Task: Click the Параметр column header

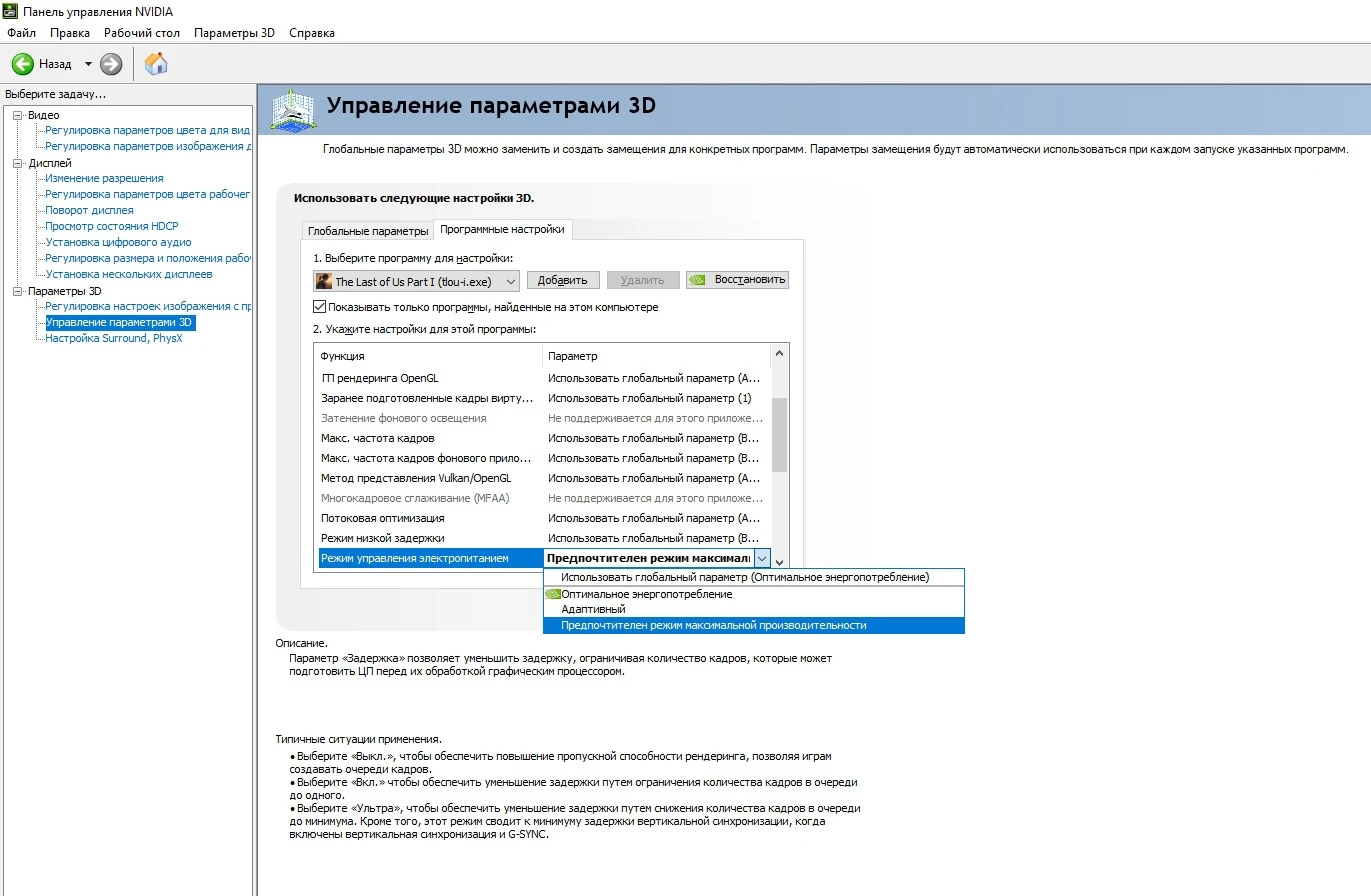Action: click(657, 356)
